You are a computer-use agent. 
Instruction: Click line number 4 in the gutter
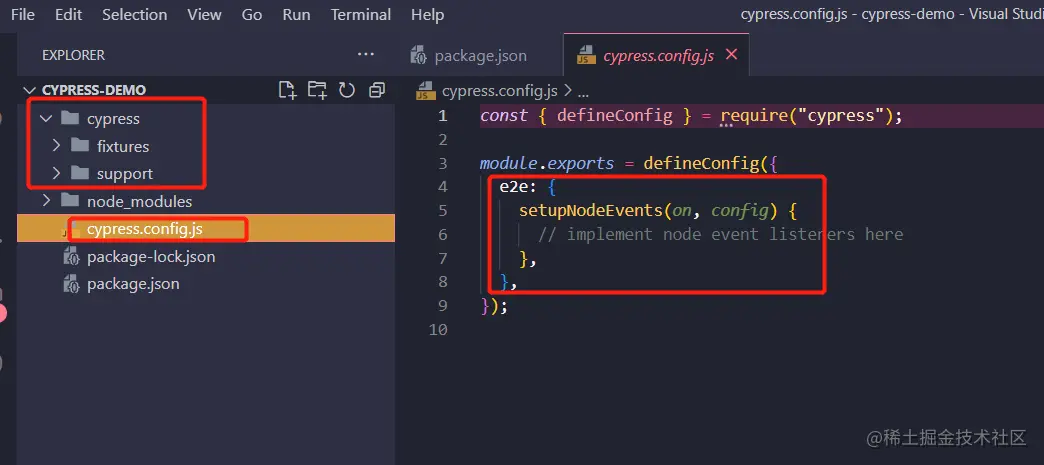click(442, 187)
